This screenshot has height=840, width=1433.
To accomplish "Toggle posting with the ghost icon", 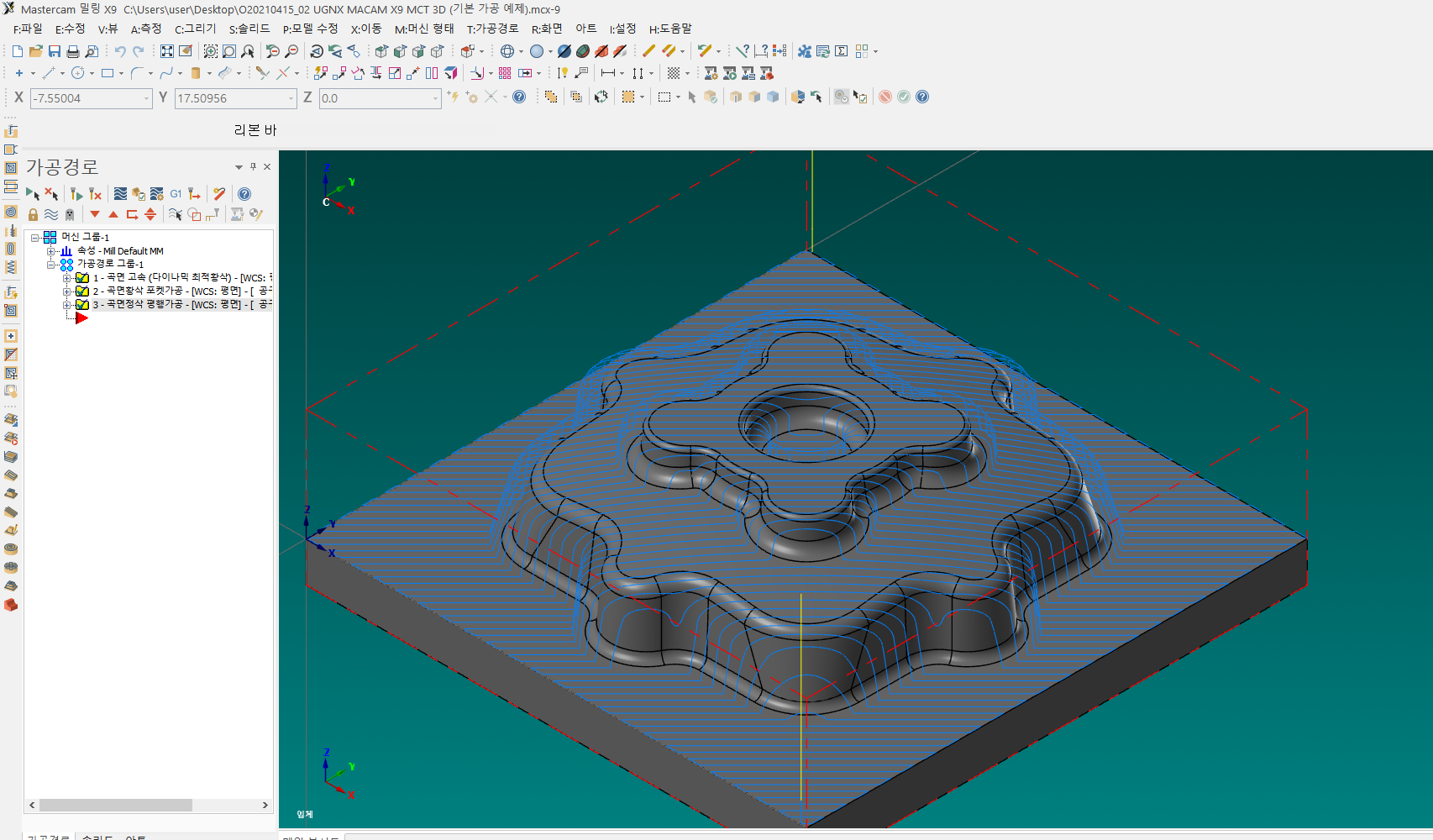I will [70, 214].
